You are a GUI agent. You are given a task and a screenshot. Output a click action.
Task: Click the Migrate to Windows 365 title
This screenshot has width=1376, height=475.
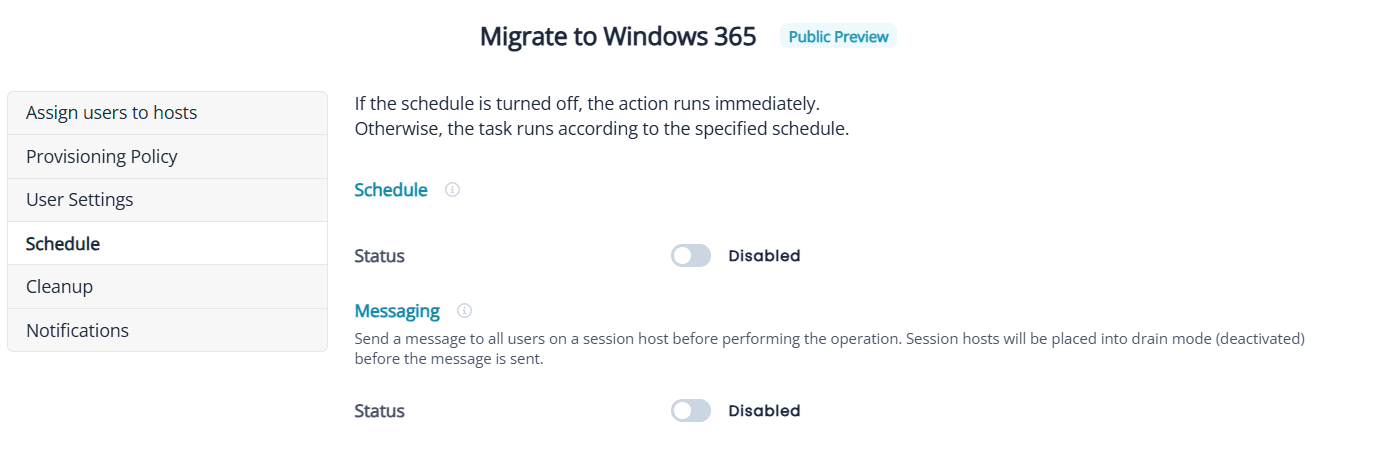click(618, 37)
